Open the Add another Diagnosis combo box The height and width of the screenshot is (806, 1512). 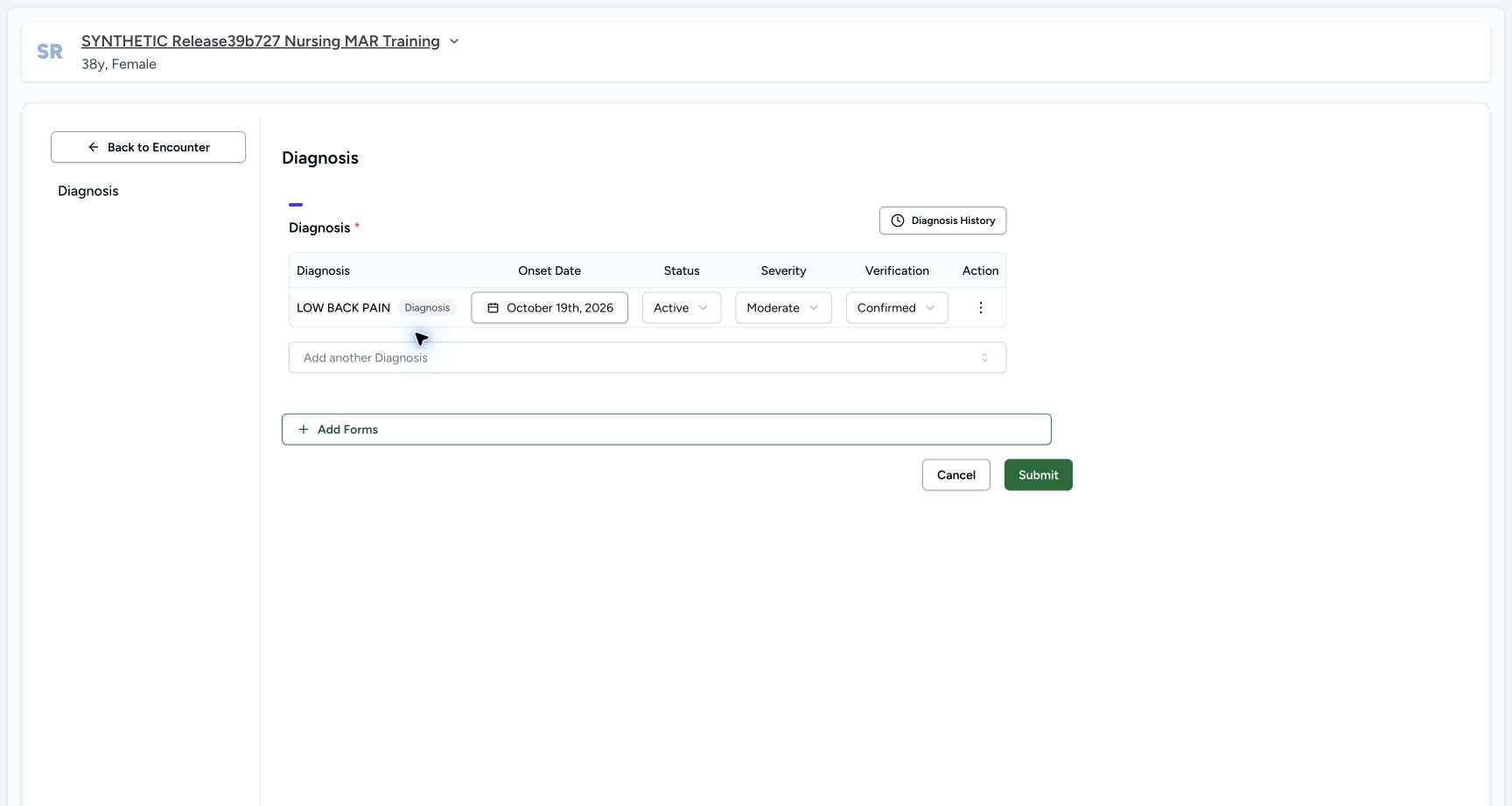coord(647,358)
